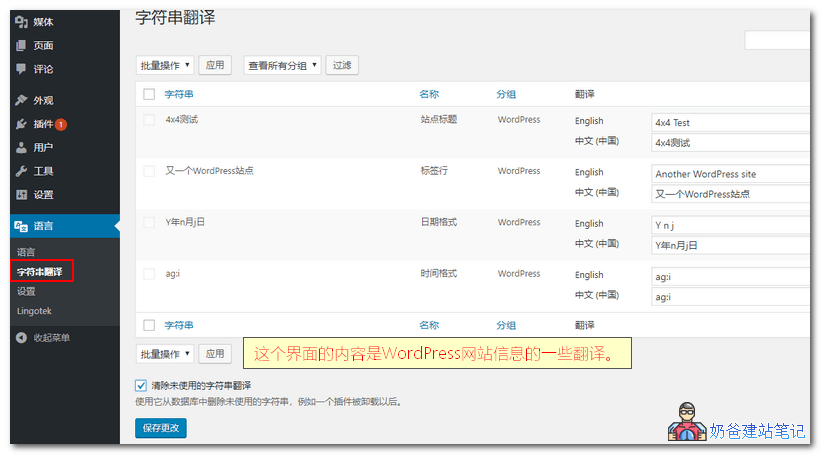This screenshot has width=821, height=455.
Task: Click the collapse menu (收起菜单) arrow icon
Action: point(21,338)
